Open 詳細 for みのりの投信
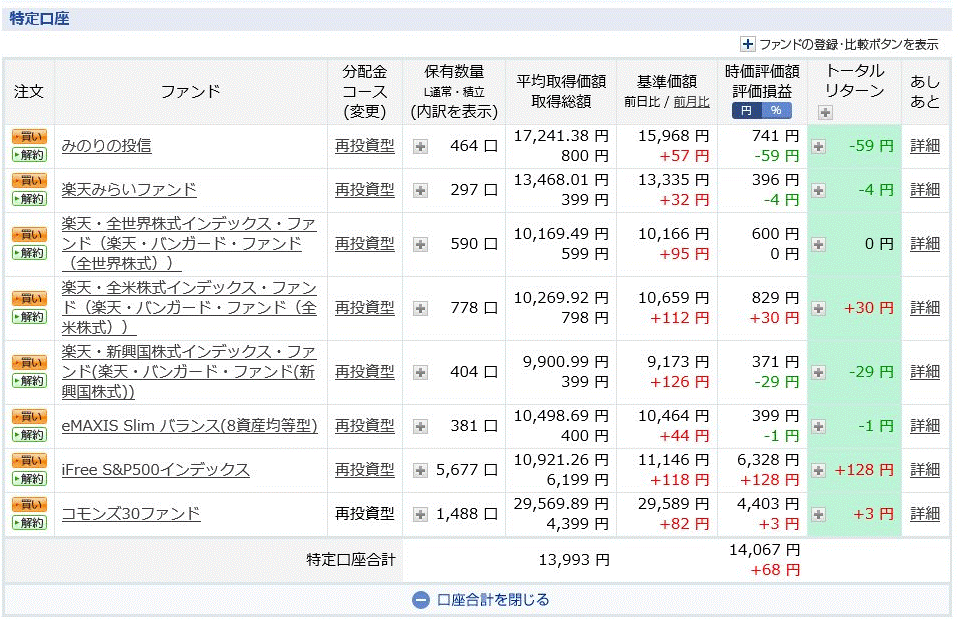 (x=924, y=146)
